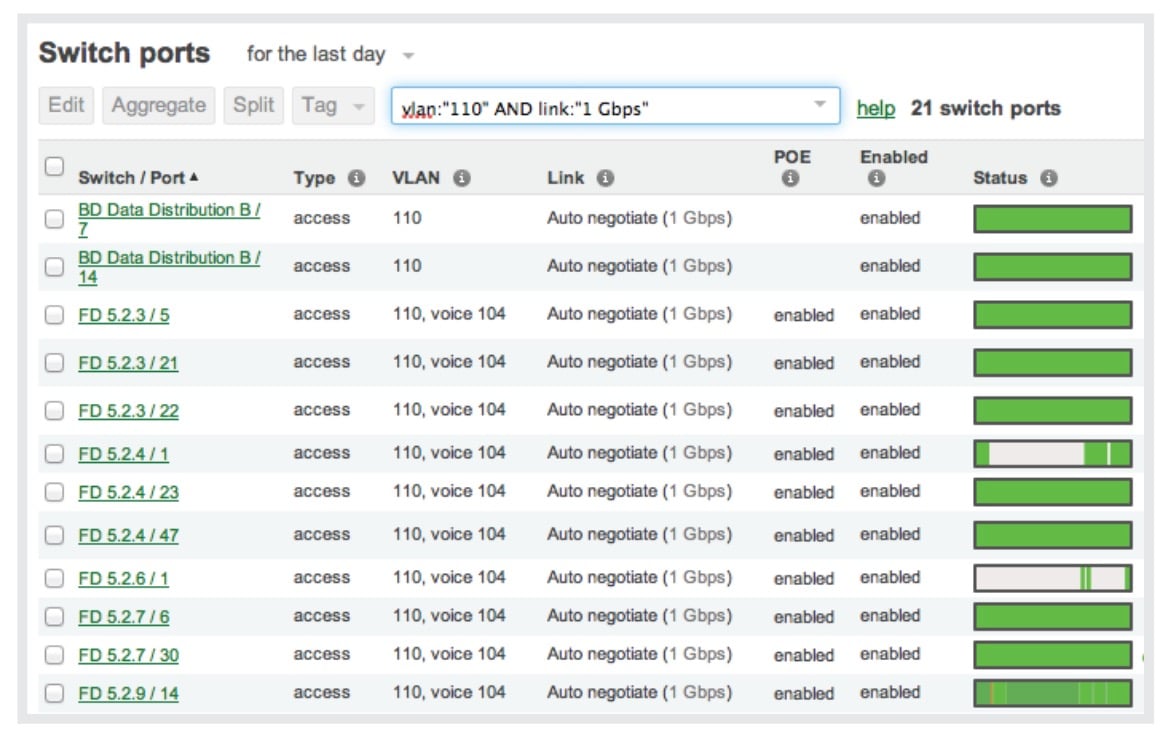This screenshot has width=1170, height=738.
Task: Open the FD 5.2.4 / 1 port link
Action: [123, 454]
